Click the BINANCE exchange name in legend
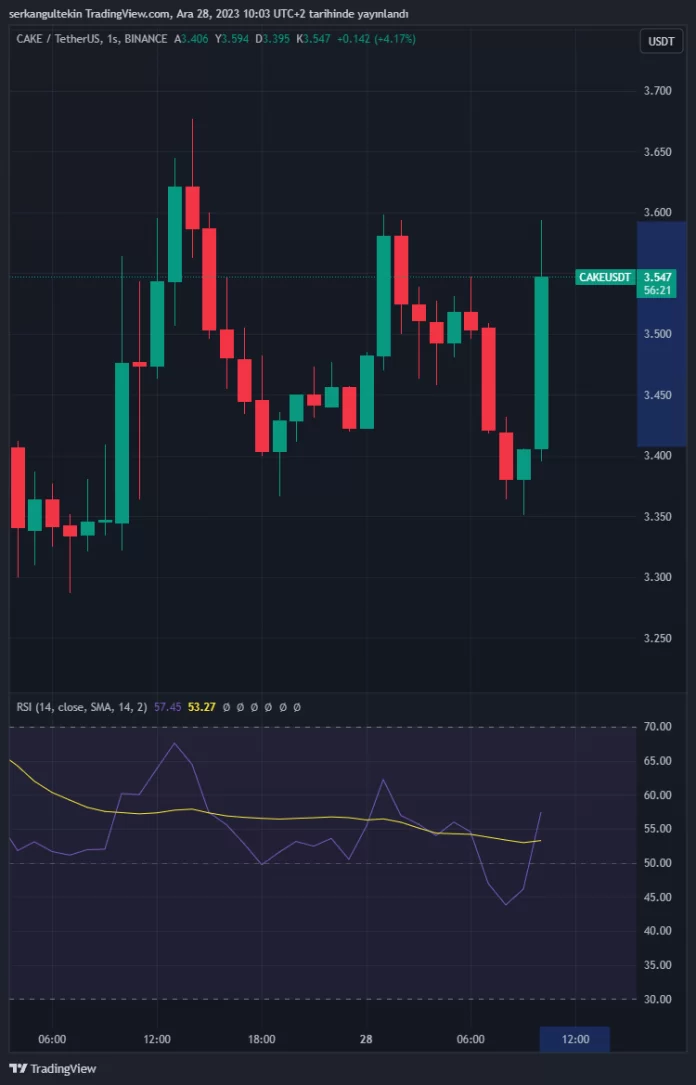 [144, 39]
